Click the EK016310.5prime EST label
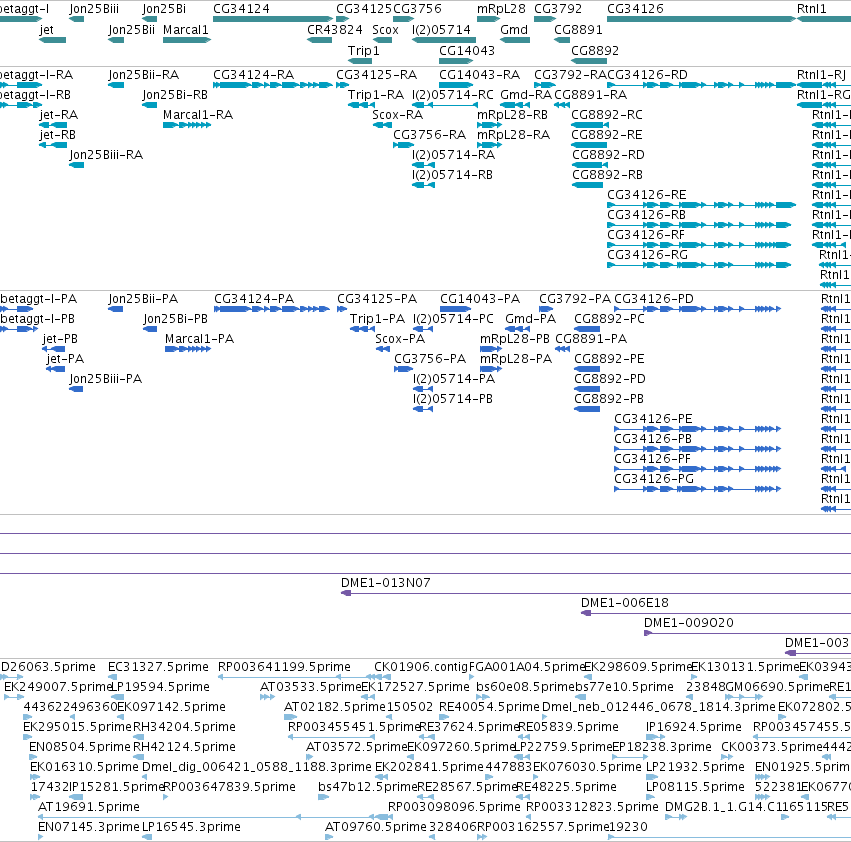 click(84, 767)
